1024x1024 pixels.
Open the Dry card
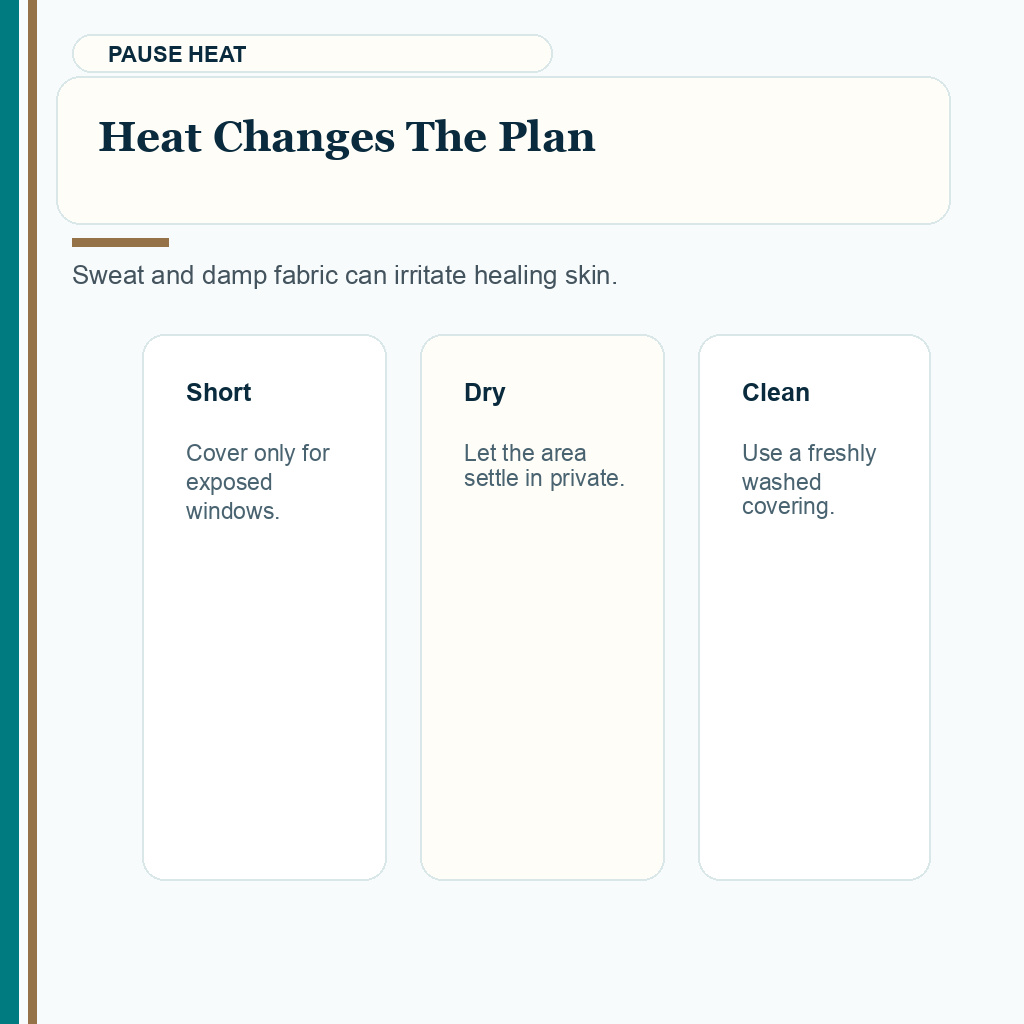click(543, 607)
